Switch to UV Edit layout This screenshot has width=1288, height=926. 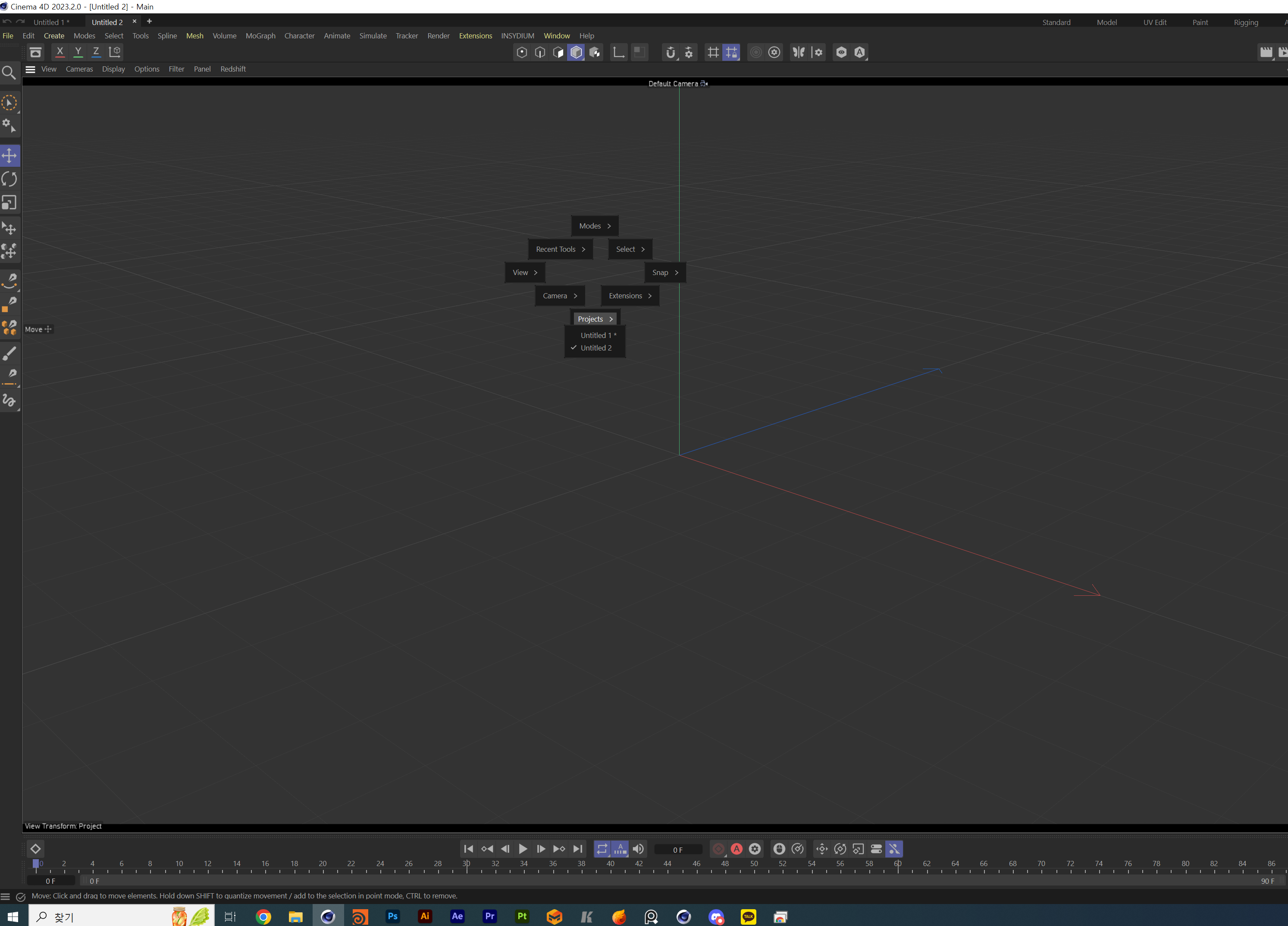point(1155,23)
